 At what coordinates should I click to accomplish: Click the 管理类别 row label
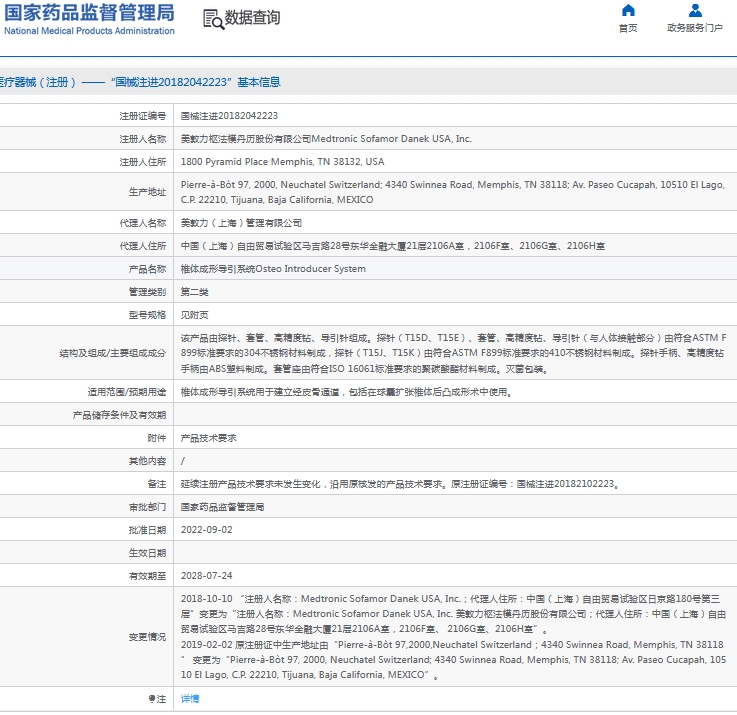click(148, 292)
